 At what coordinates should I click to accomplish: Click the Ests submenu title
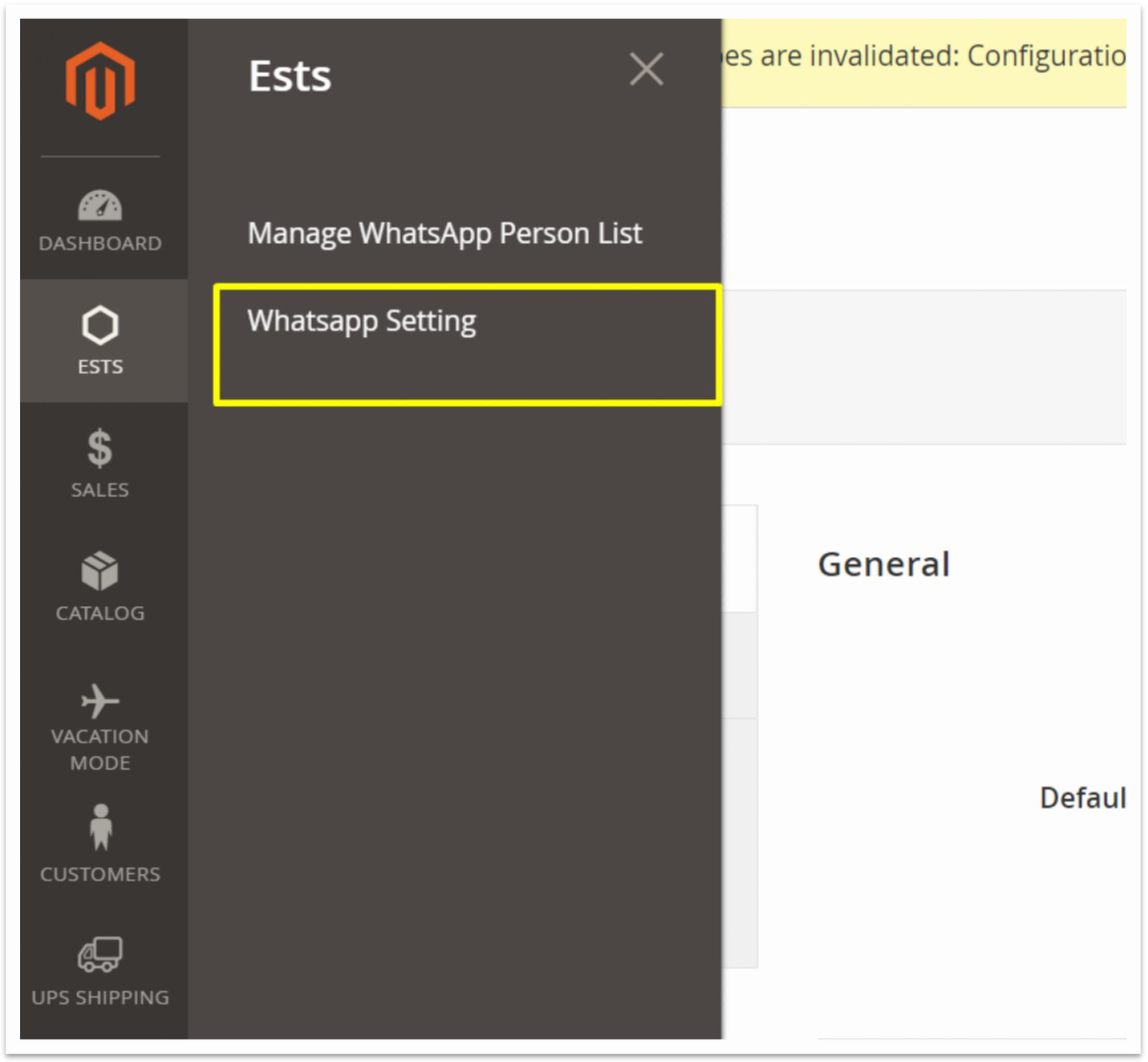click(290, 76)
